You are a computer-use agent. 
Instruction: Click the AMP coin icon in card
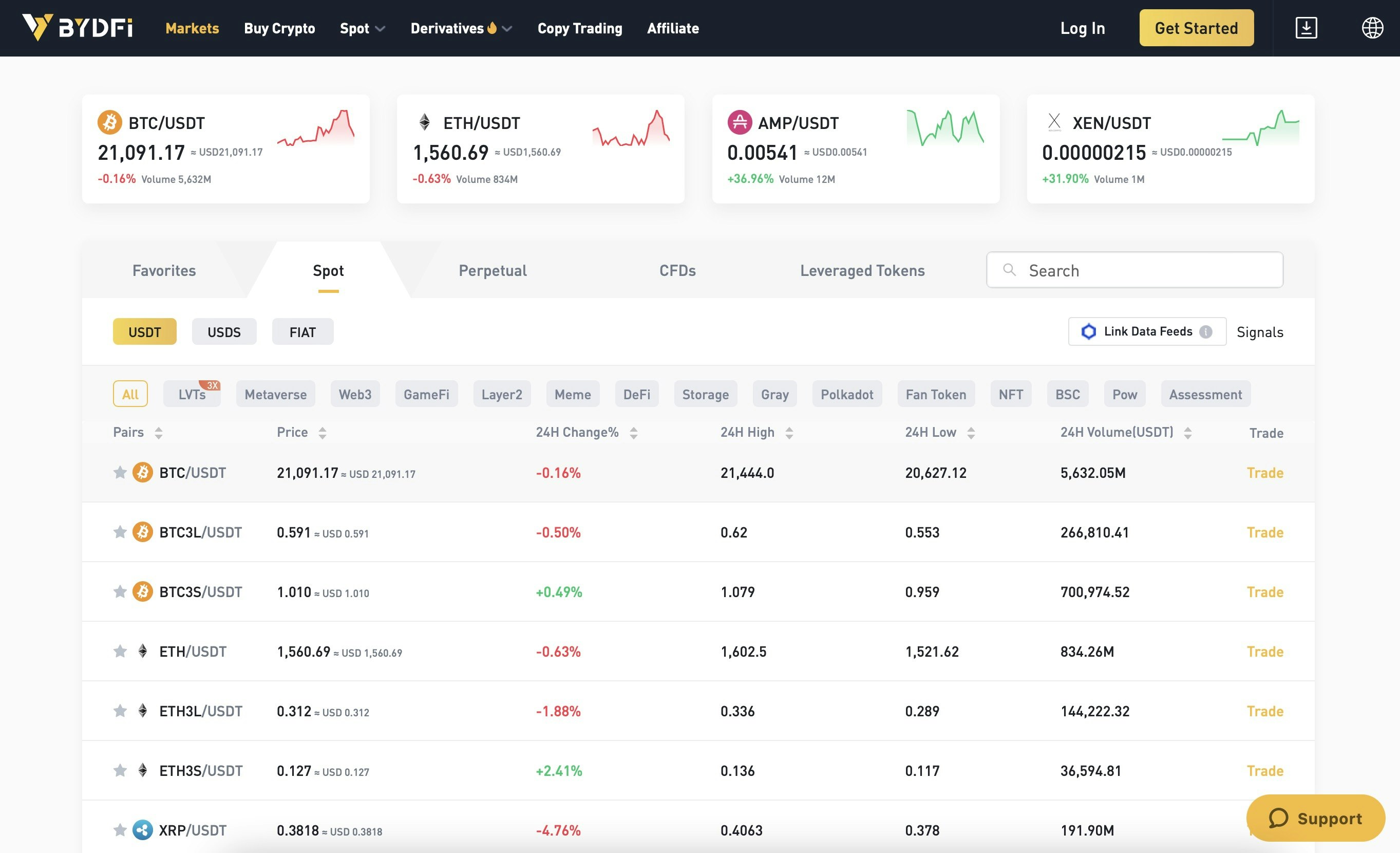(739, 122)
